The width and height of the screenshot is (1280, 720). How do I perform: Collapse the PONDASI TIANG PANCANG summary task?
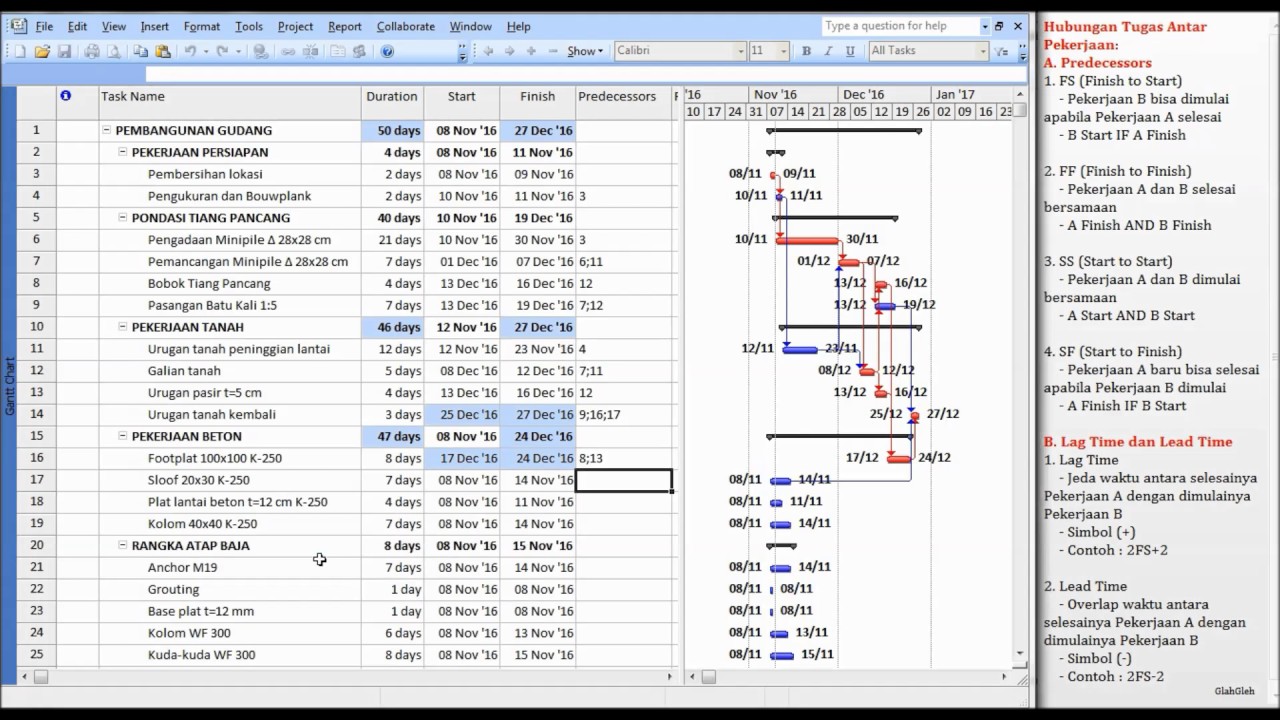pos(122,217)
